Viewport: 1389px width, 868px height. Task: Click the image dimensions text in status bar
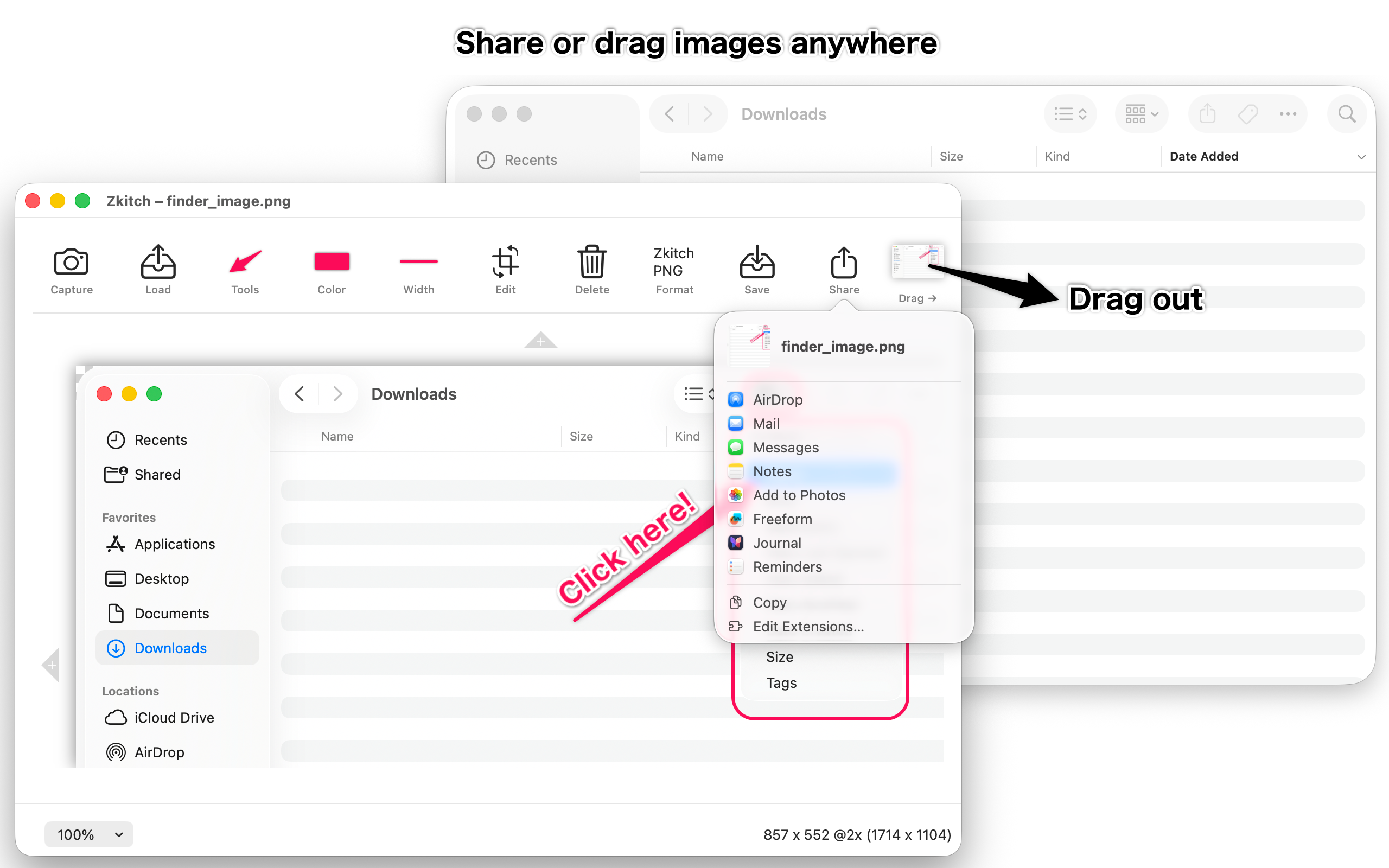[857, 835]
